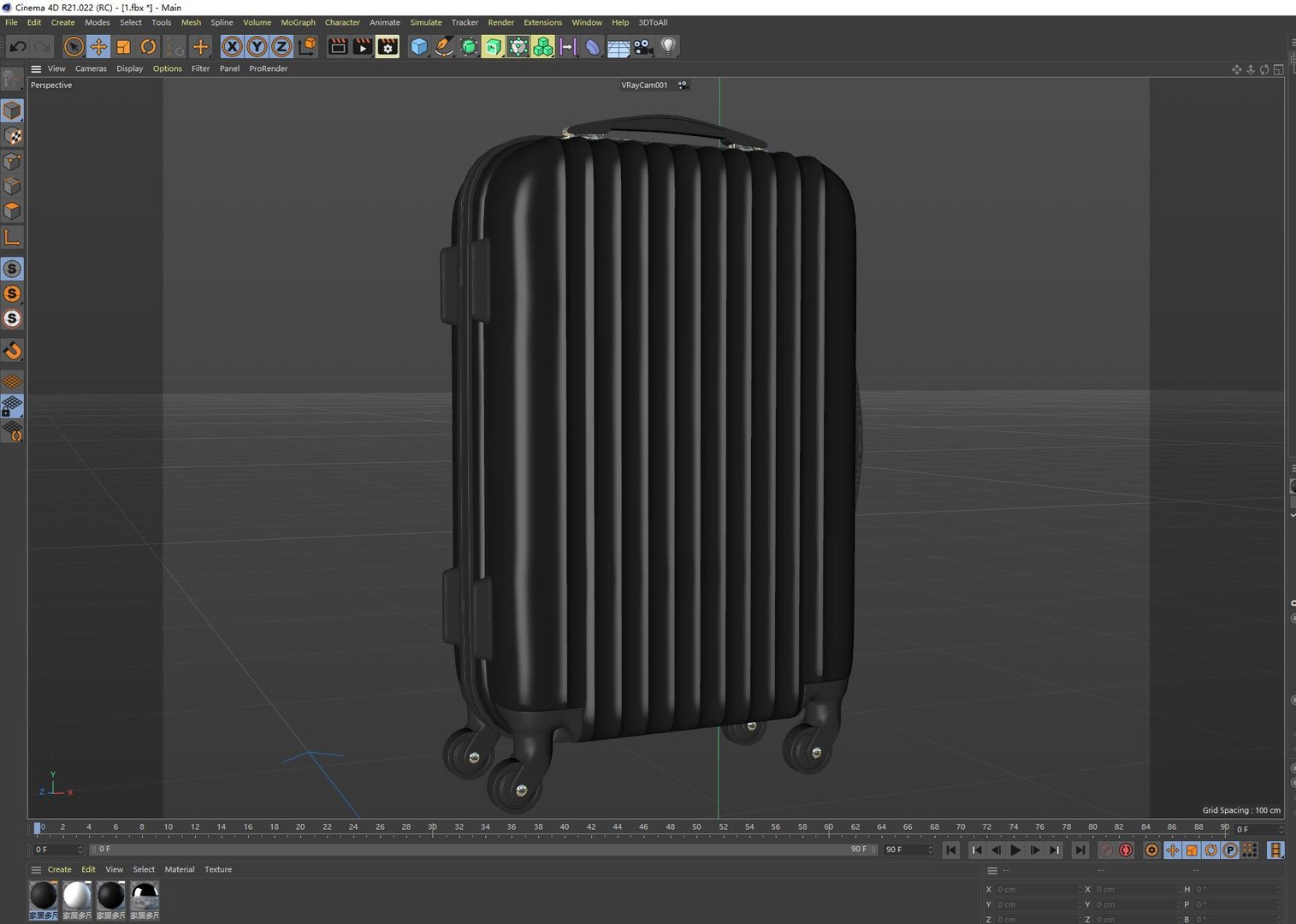Select the Texture mode checkered cube
The height and width of the screenshot is (924, 1296).
[12, 136]
